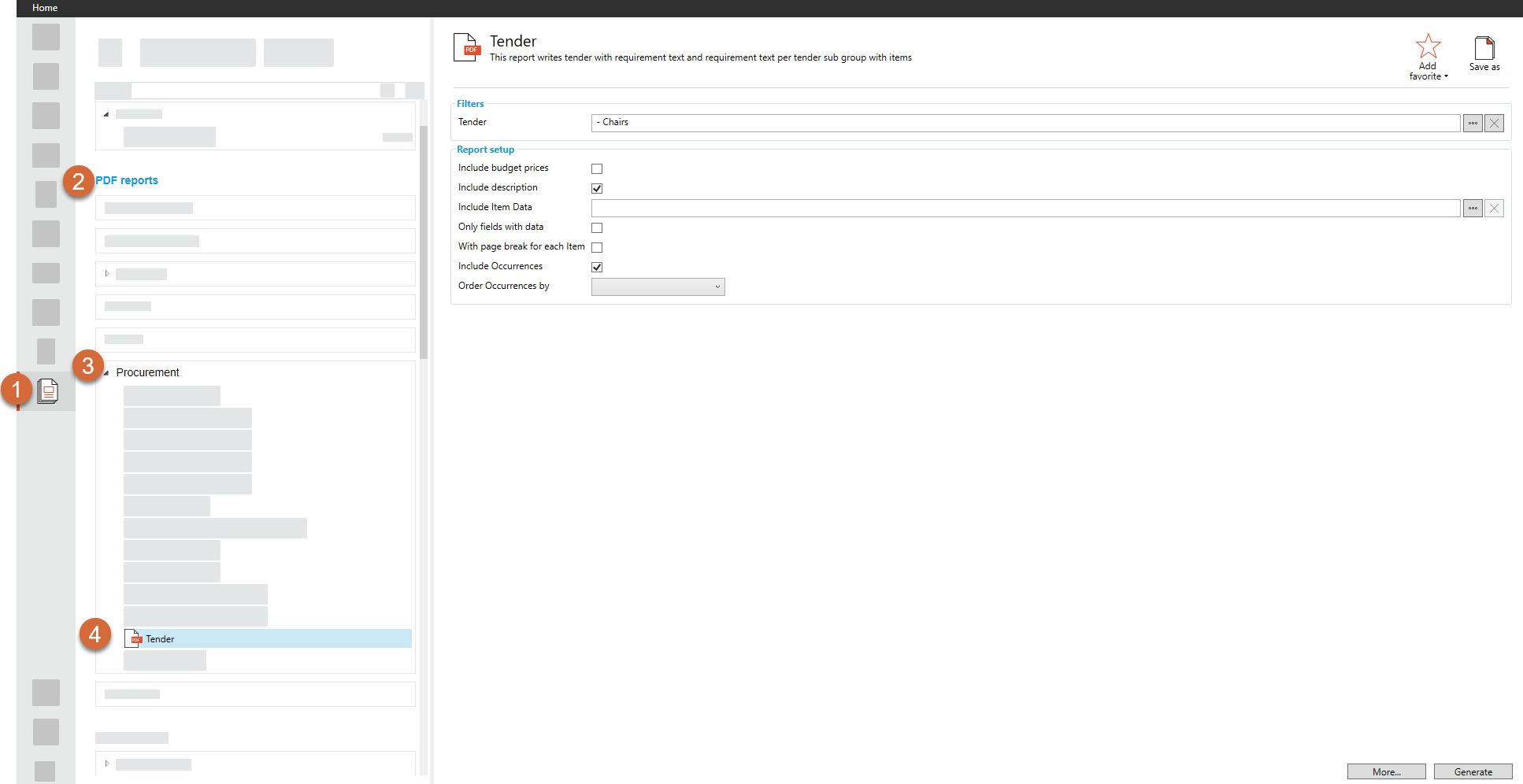1523x784 pixels.
Task: Select Tender report in Procurement list
Action: tap(160, 639)
